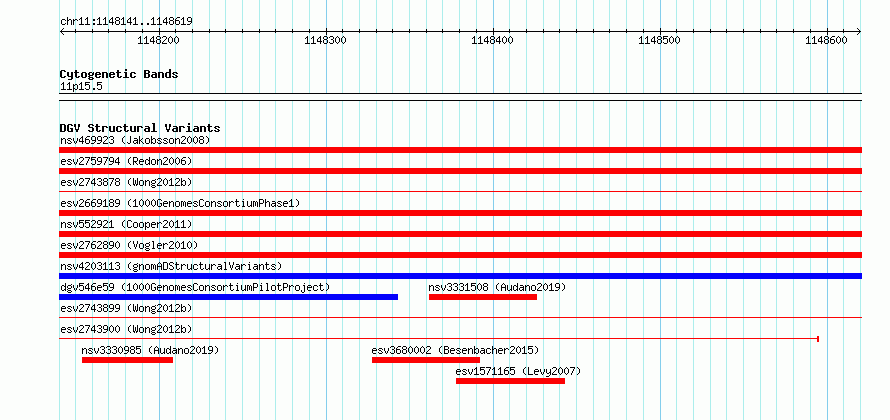890x420 pixels.
Task: Click the red bar for nsv552921 Cooper2011
Action: point(460,234)
